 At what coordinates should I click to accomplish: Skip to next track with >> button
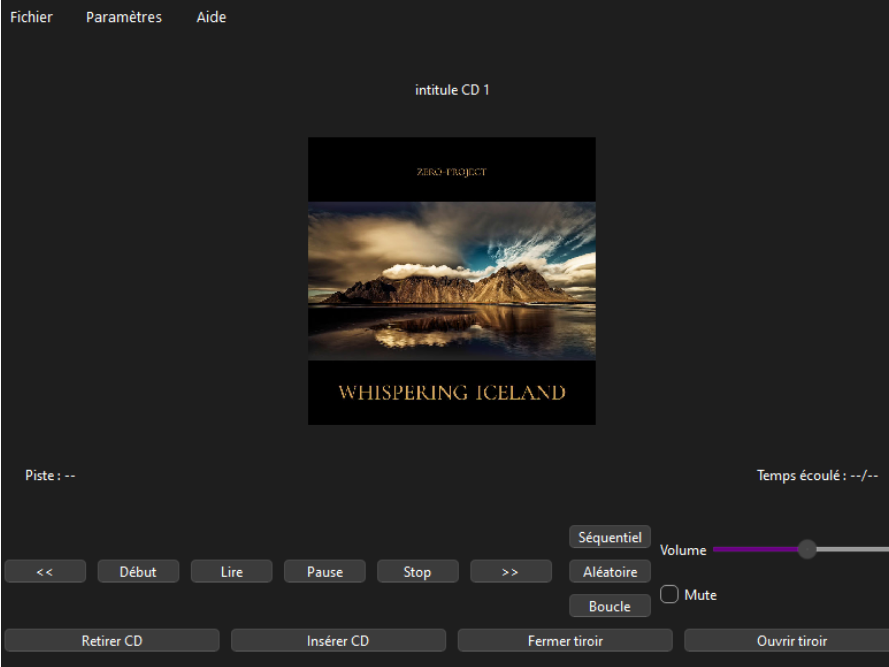510,572
